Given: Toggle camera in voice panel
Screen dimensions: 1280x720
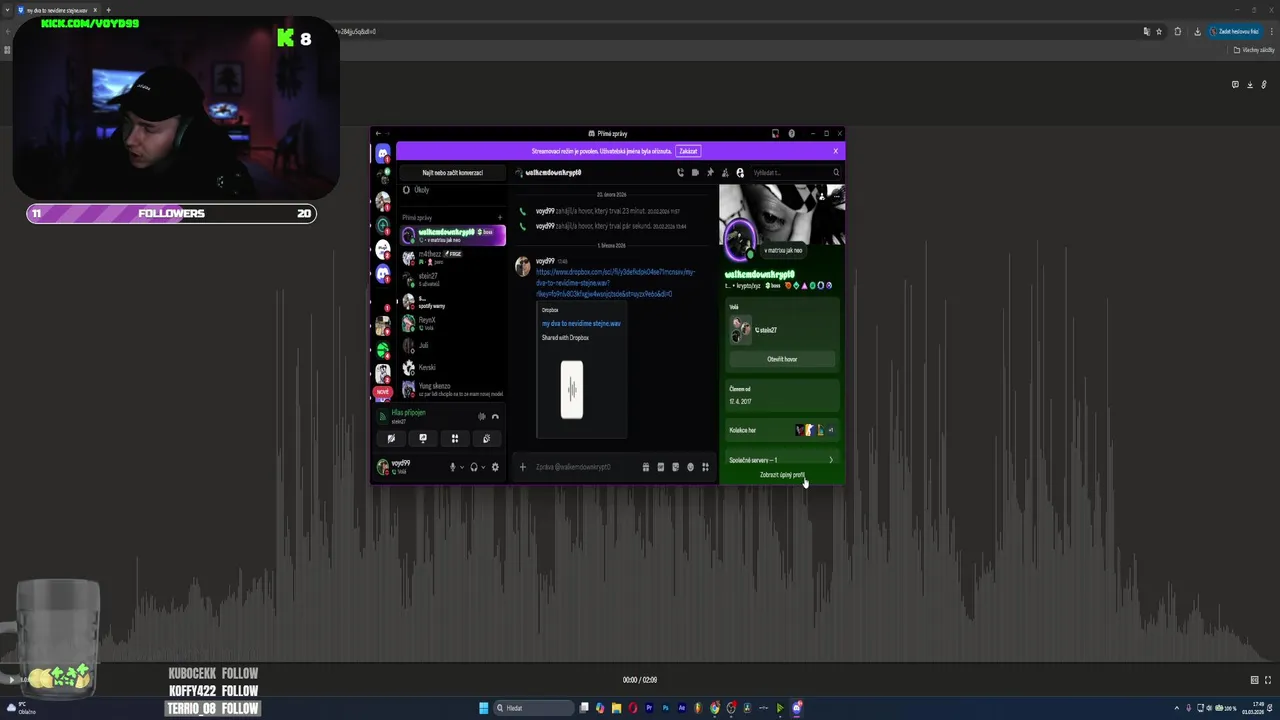Looking at the screenshot, I should pos(391,438).
